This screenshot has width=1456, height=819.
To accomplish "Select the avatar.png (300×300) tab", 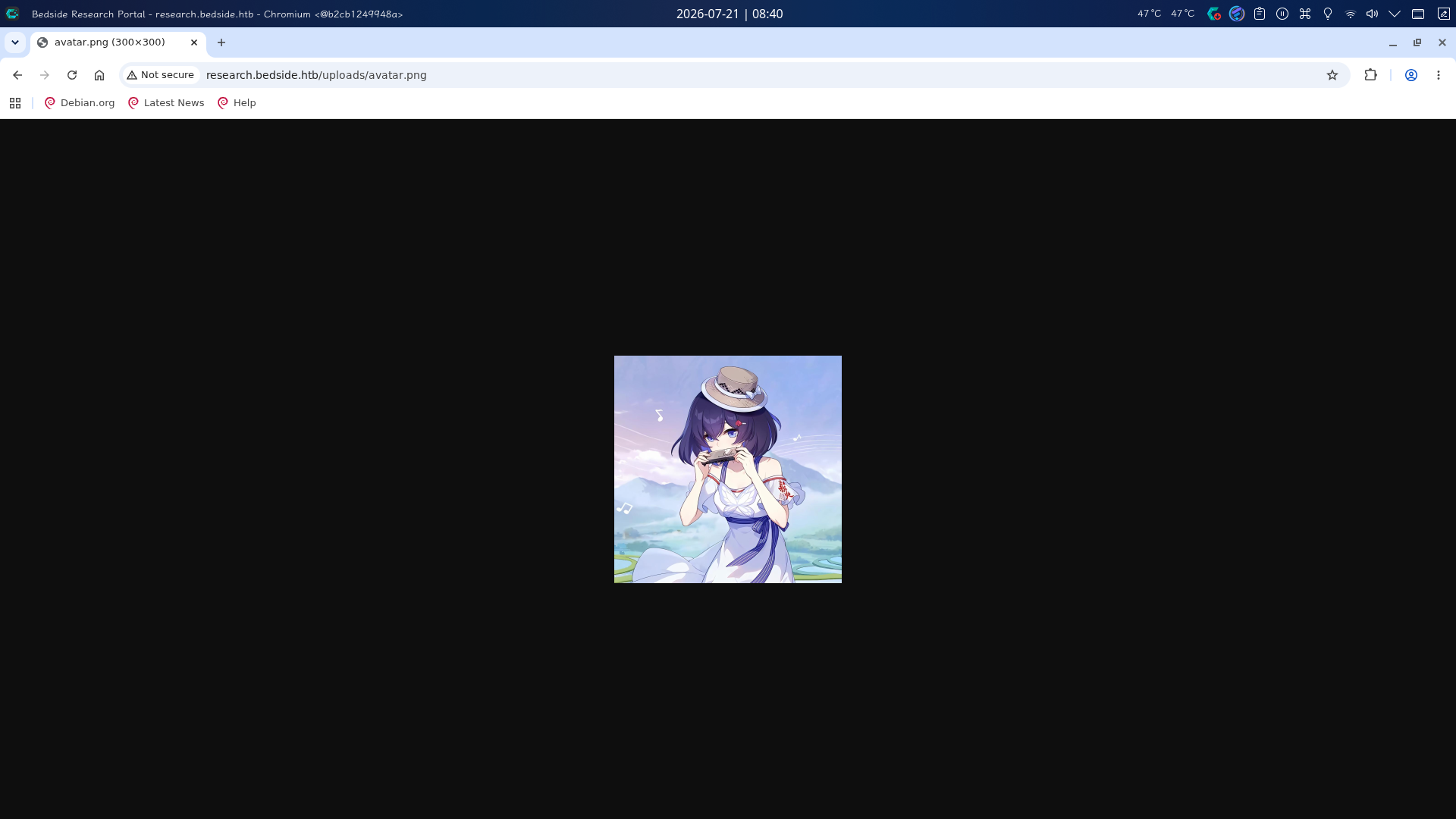I will click(118, 42).
